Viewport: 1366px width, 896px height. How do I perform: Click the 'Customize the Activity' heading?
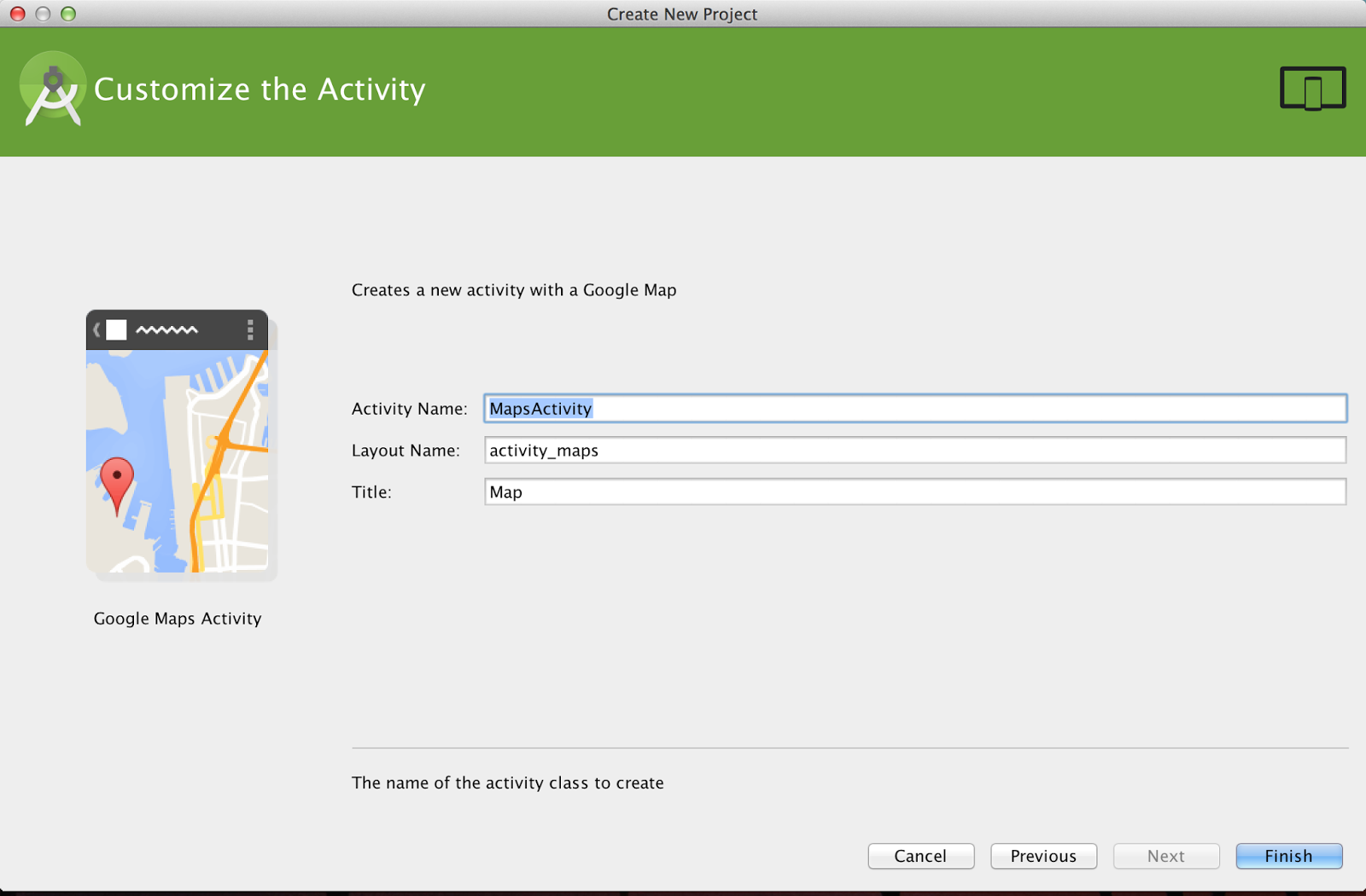pyautogui.click(x=260, y=90)
